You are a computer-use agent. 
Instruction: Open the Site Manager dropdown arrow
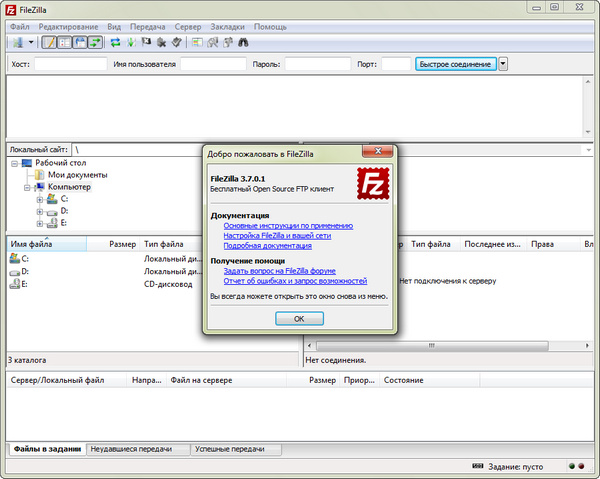coord(31,43)
